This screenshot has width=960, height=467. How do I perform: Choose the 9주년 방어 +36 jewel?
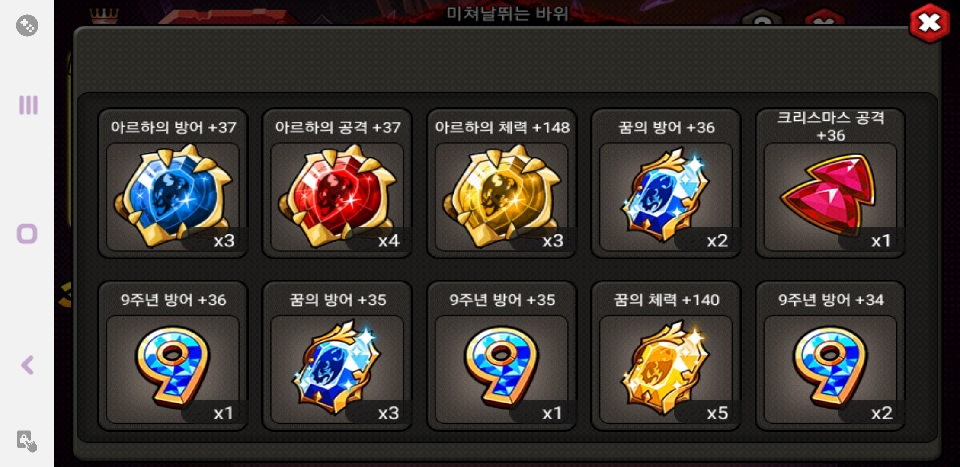[x=173, y=356]
